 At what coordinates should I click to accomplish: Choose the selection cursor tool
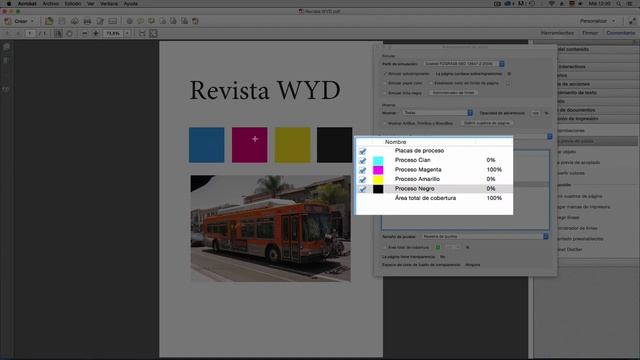click(58, 33)
